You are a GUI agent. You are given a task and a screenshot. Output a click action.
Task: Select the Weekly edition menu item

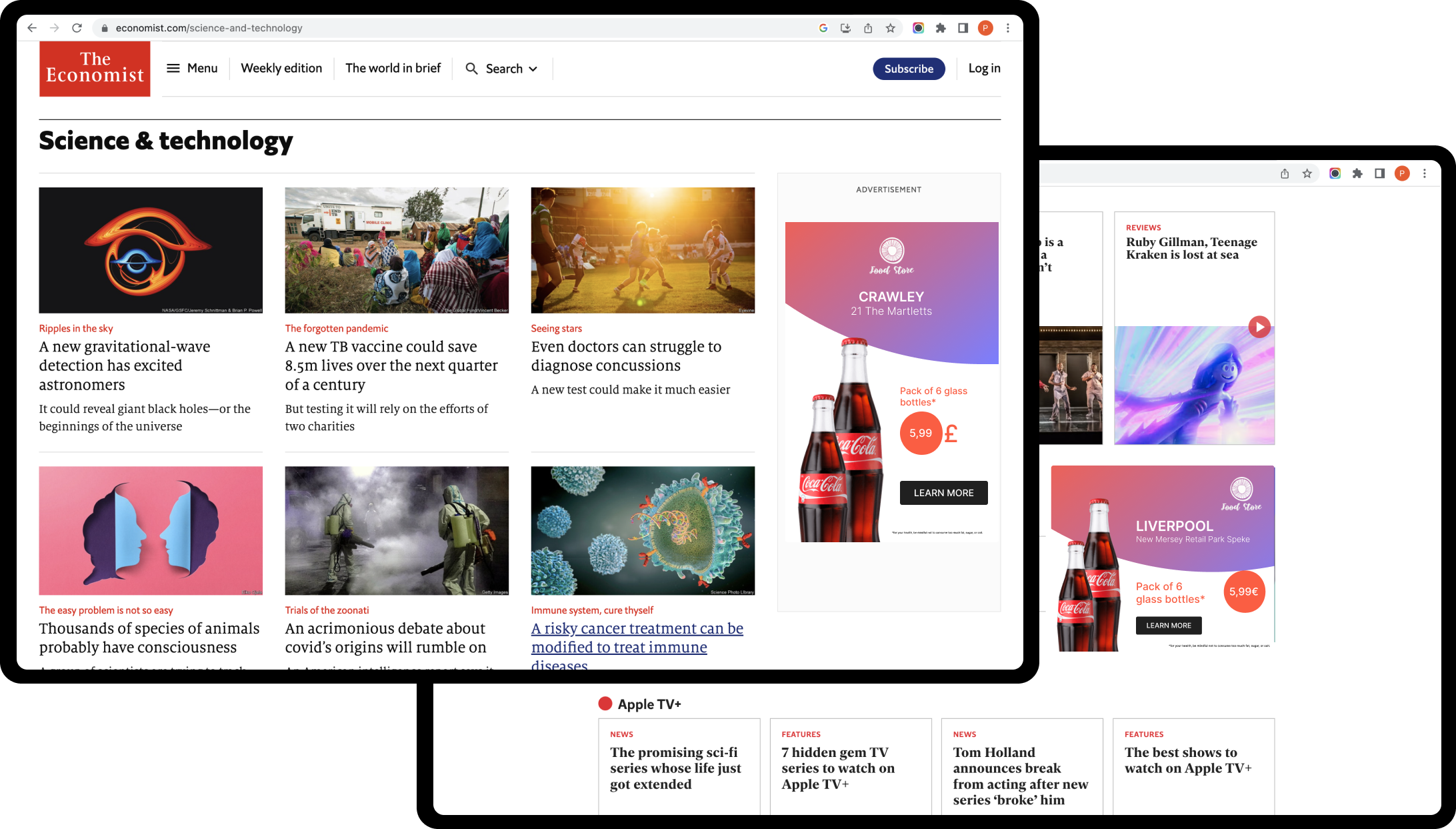point(281,68)
